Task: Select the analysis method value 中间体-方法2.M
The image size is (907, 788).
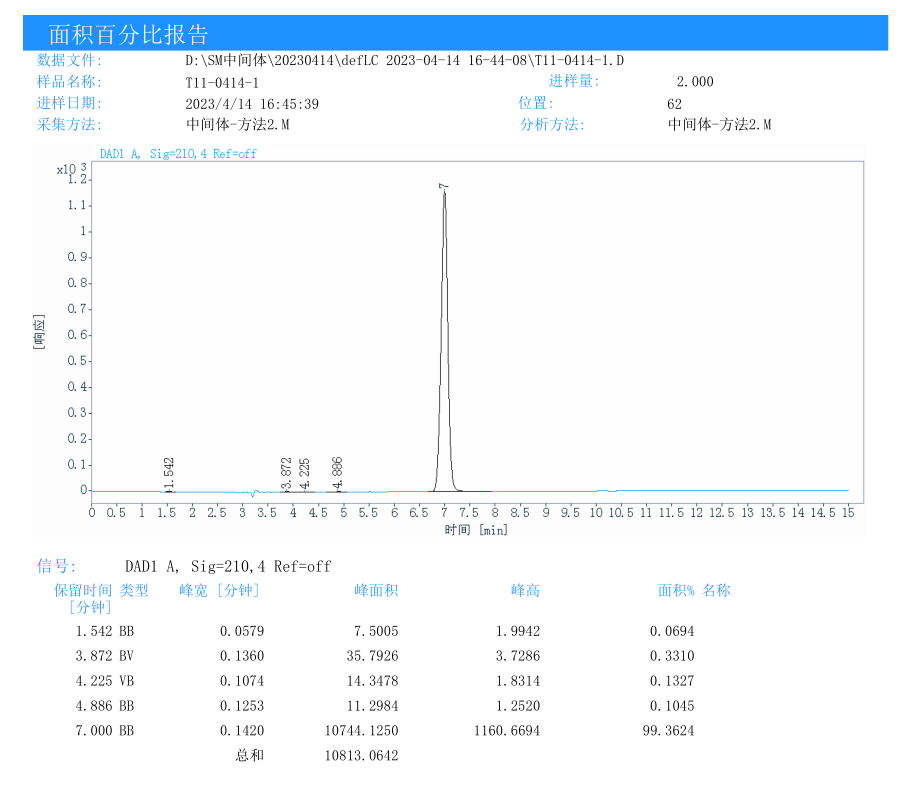Action: pyautogui.click(x=719, y=125)
